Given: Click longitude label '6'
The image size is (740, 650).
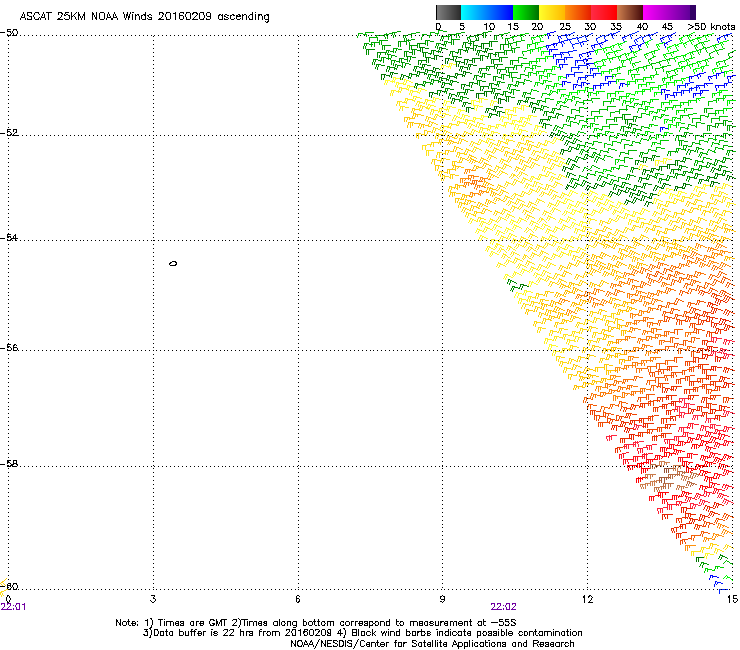Looking at the screenshot, I should click(298, 599).
